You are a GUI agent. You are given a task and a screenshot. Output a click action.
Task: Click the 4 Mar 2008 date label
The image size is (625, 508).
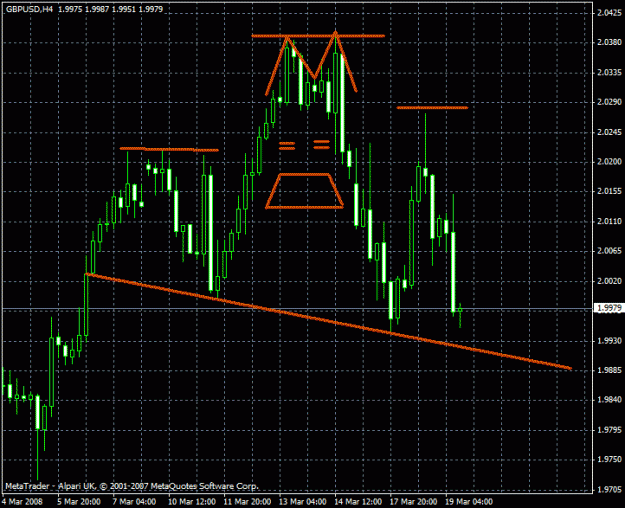point(22,502)
